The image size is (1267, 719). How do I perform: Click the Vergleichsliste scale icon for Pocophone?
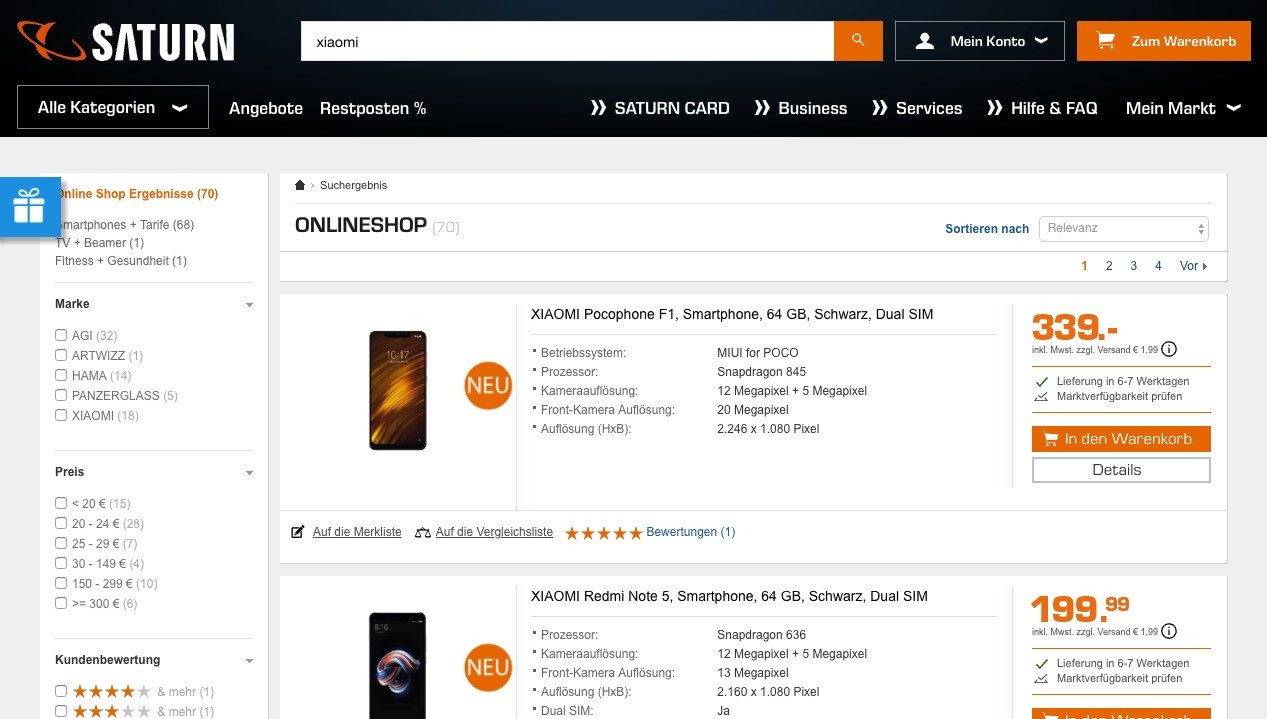tap(423, 532)
